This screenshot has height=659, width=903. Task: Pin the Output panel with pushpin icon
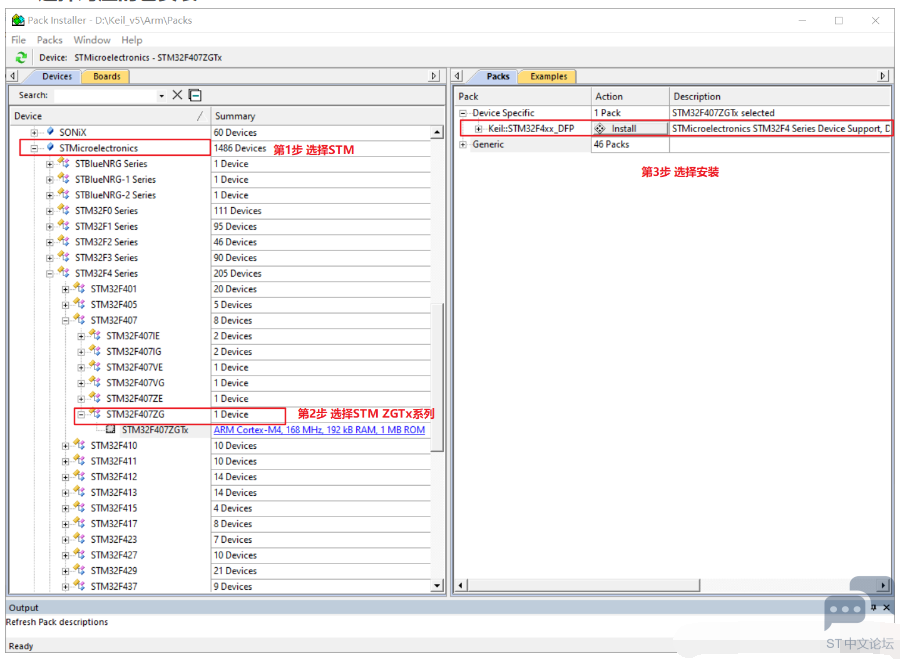(874, 607)
